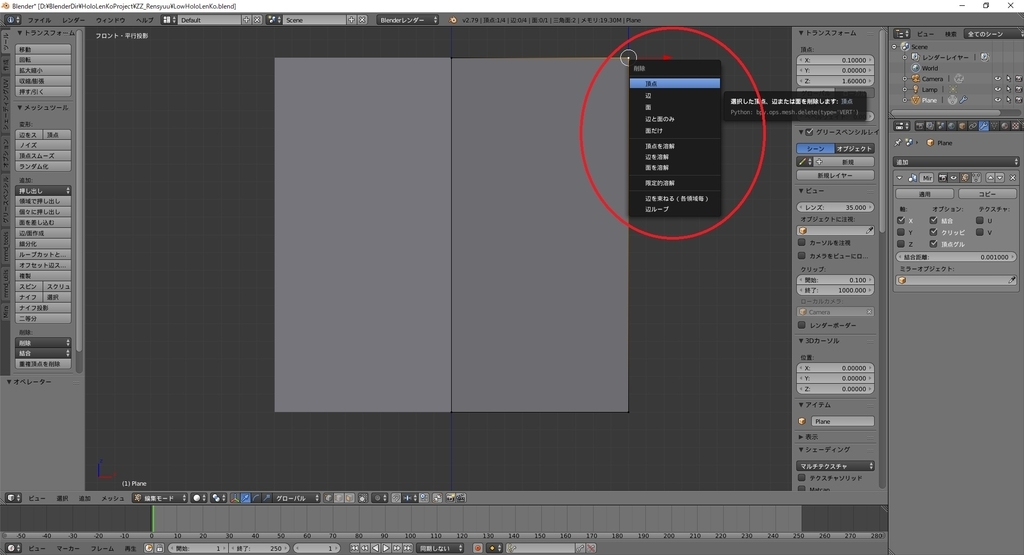1024x555 pixels.
Task: Remove mirror modifier with X icon
Action: pos(1013,178)
